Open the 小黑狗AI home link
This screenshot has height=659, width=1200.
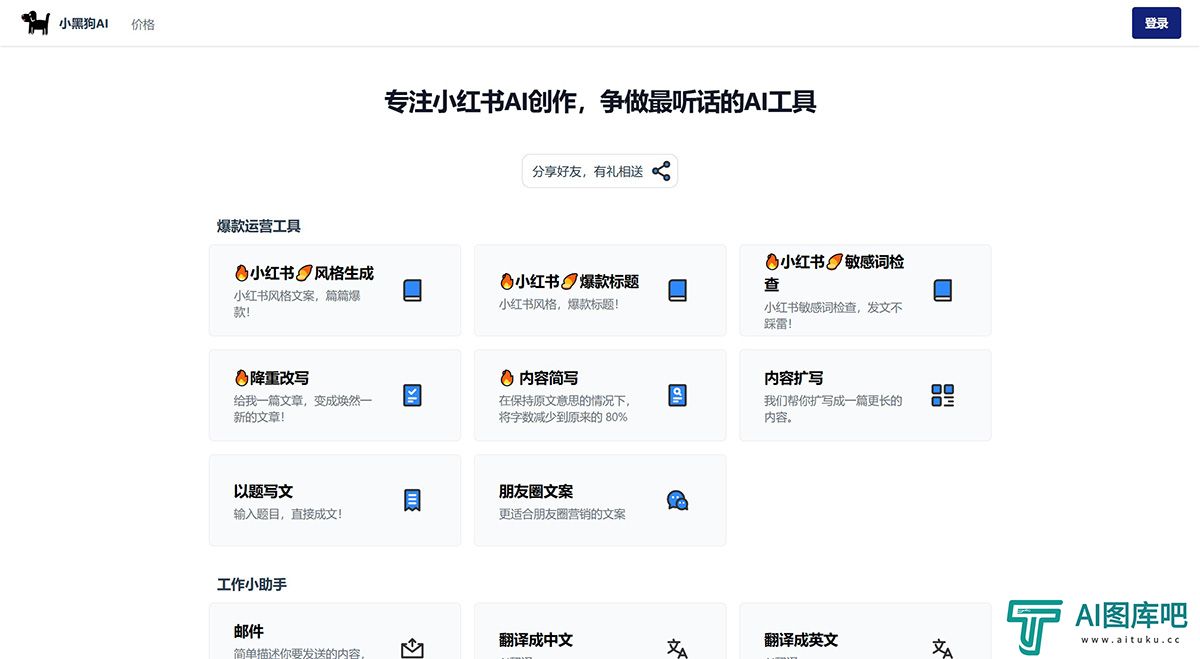(x=83, y=23)
